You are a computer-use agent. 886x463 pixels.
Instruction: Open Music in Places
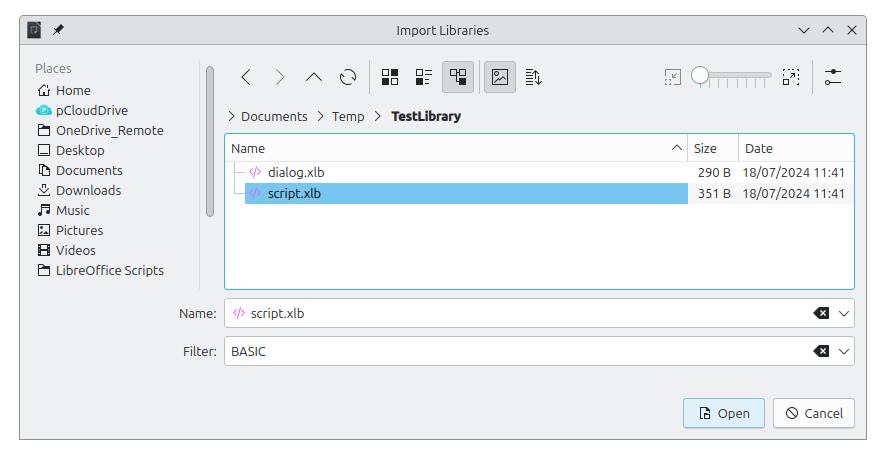coord(63,210)
